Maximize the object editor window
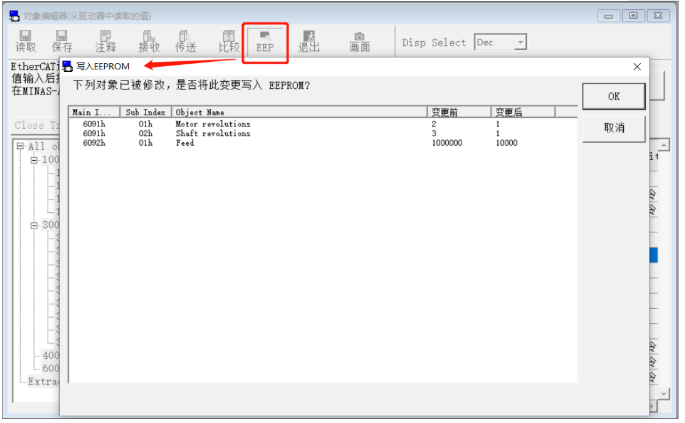 pyautogui.click(x=633, y=16)
